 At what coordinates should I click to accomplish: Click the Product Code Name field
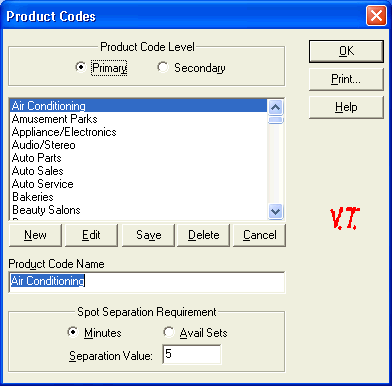click(x=147, y=282)
